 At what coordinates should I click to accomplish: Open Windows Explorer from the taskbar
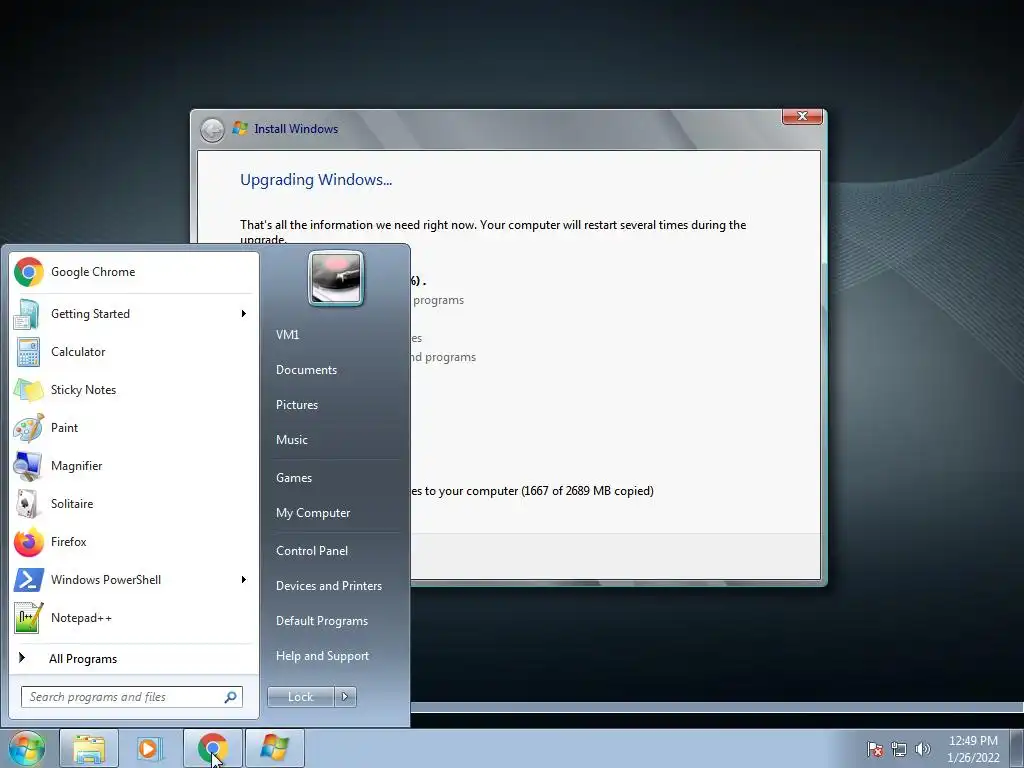tap(89, 748)
